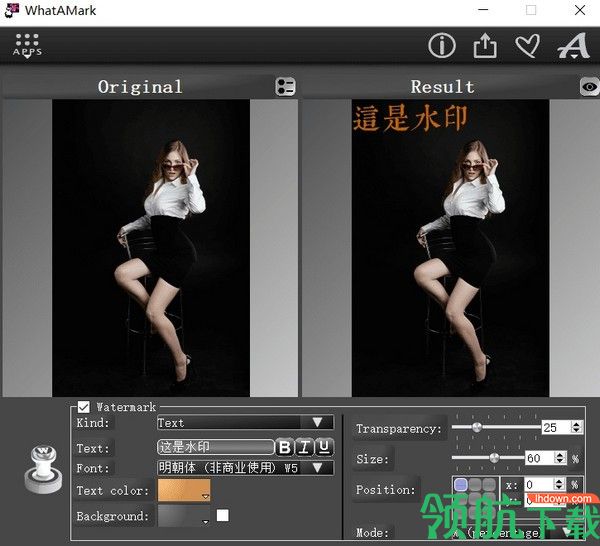Screen dimensions: 600x546
Task: Click the Transparency value field
Action: 556,427
